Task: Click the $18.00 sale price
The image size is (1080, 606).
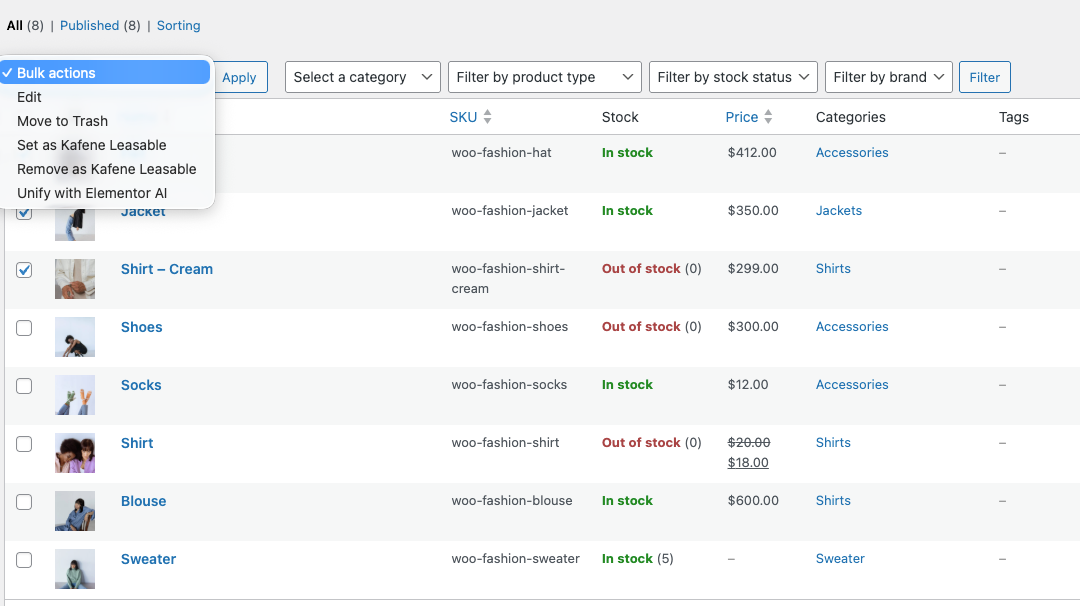Action: (748, 463)
